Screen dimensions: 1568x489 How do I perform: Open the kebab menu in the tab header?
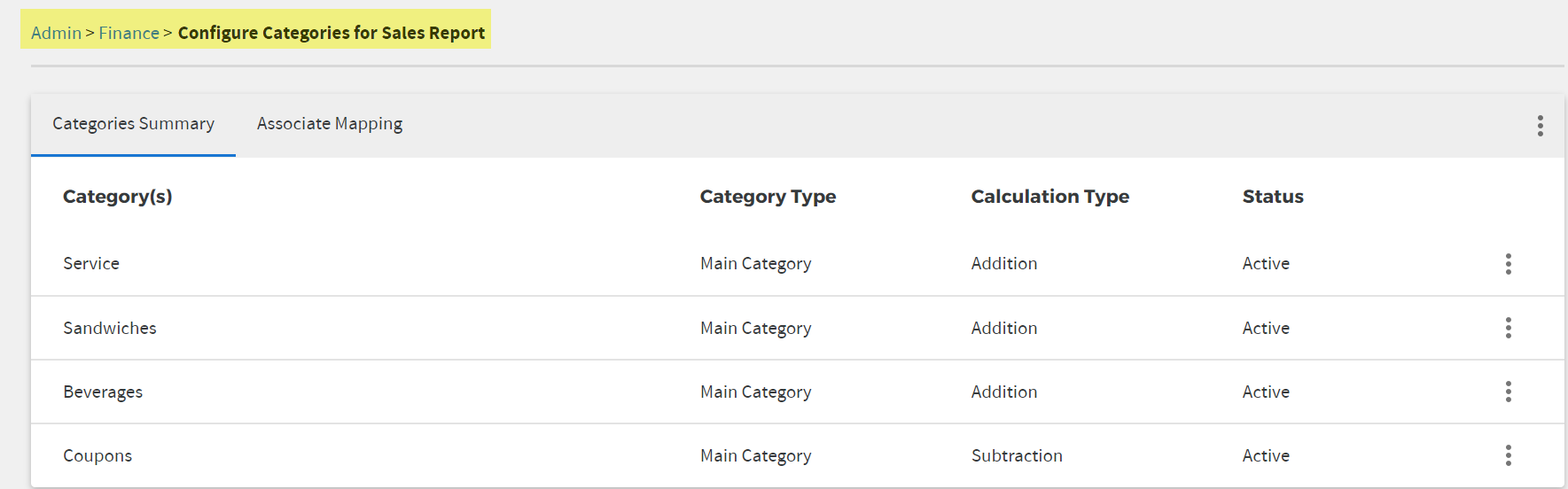point(1541,126)
